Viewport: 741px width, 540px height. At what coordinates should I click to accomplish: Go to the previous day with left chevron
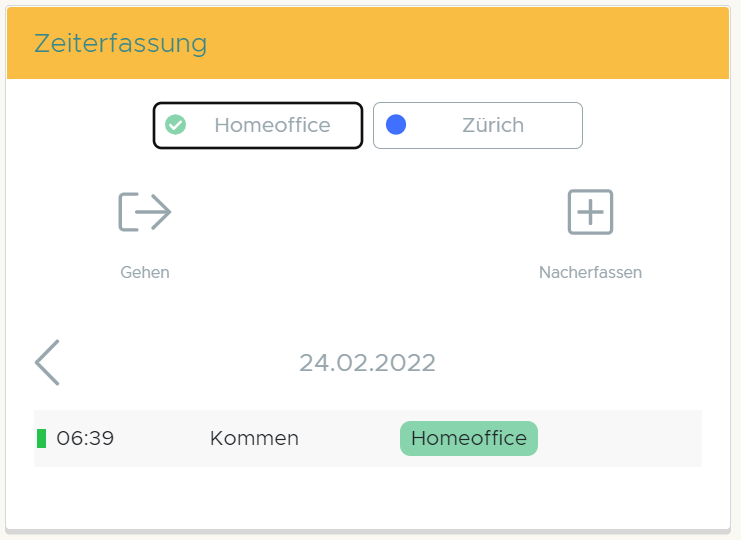point(47,362)
